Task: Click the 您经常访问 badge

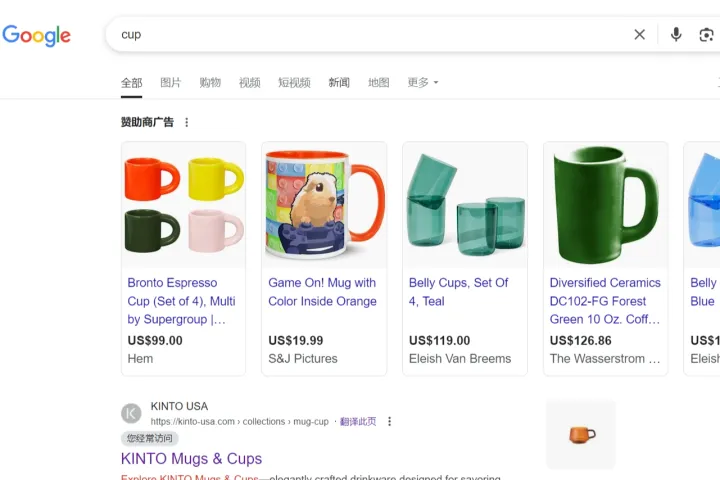Action: pyautogui.click(x=150, y=438)
